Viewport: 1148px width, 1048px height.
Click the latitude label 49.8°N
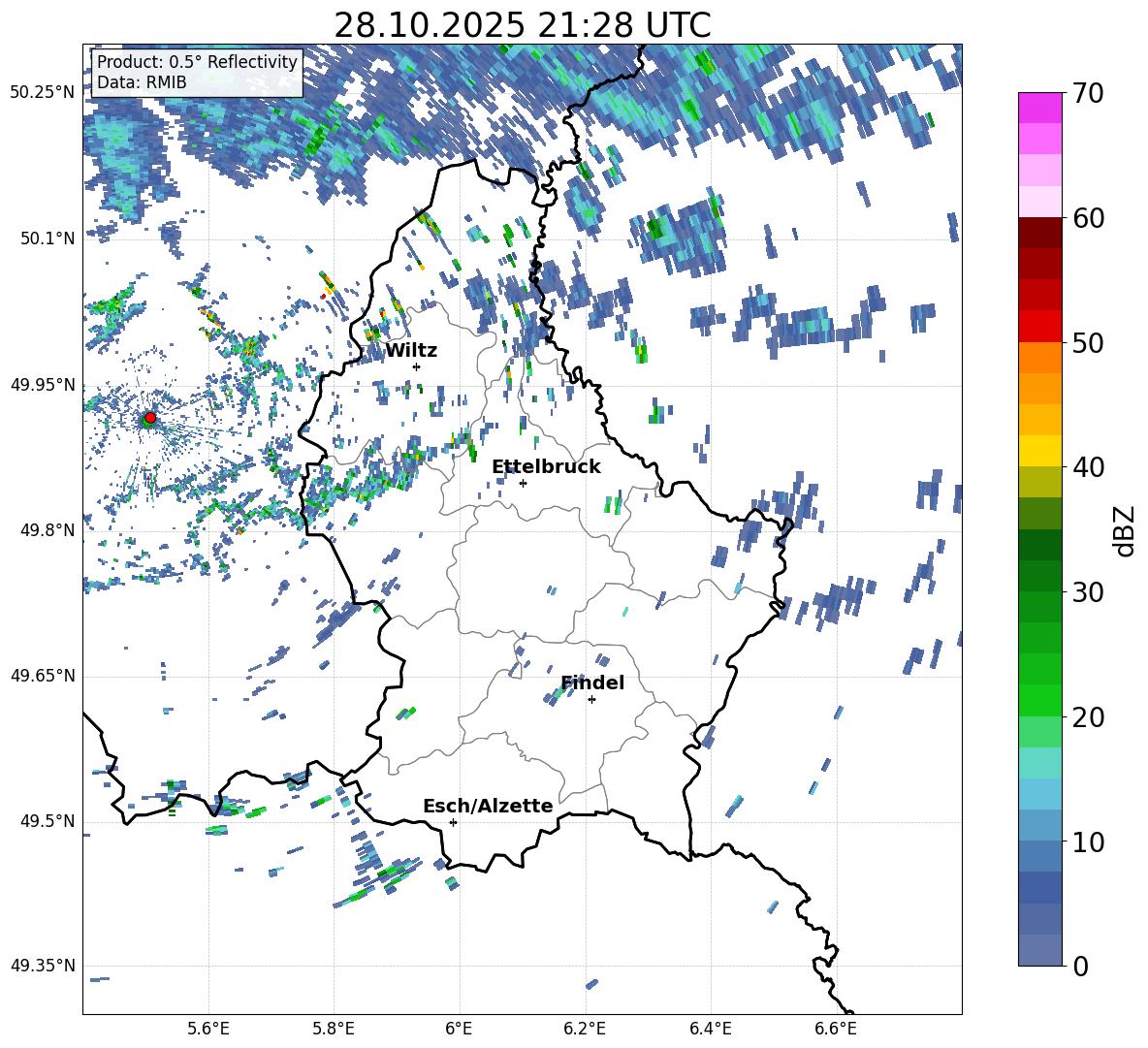click(x=48, y=530)
